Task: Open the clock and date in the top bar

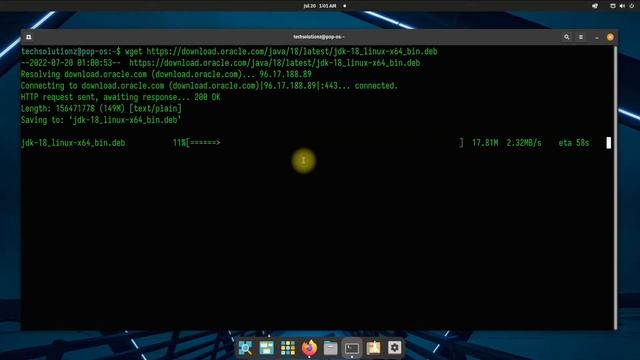Action: tap(320, 6)
